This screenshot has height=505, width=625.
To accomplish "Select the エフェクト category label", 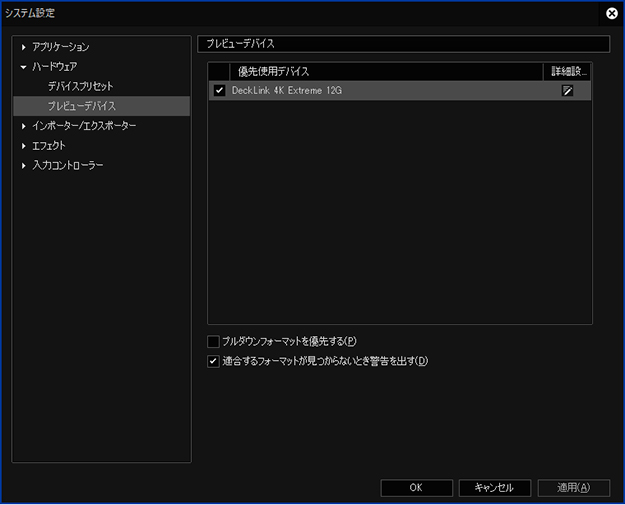I will (x=49, y=146).
